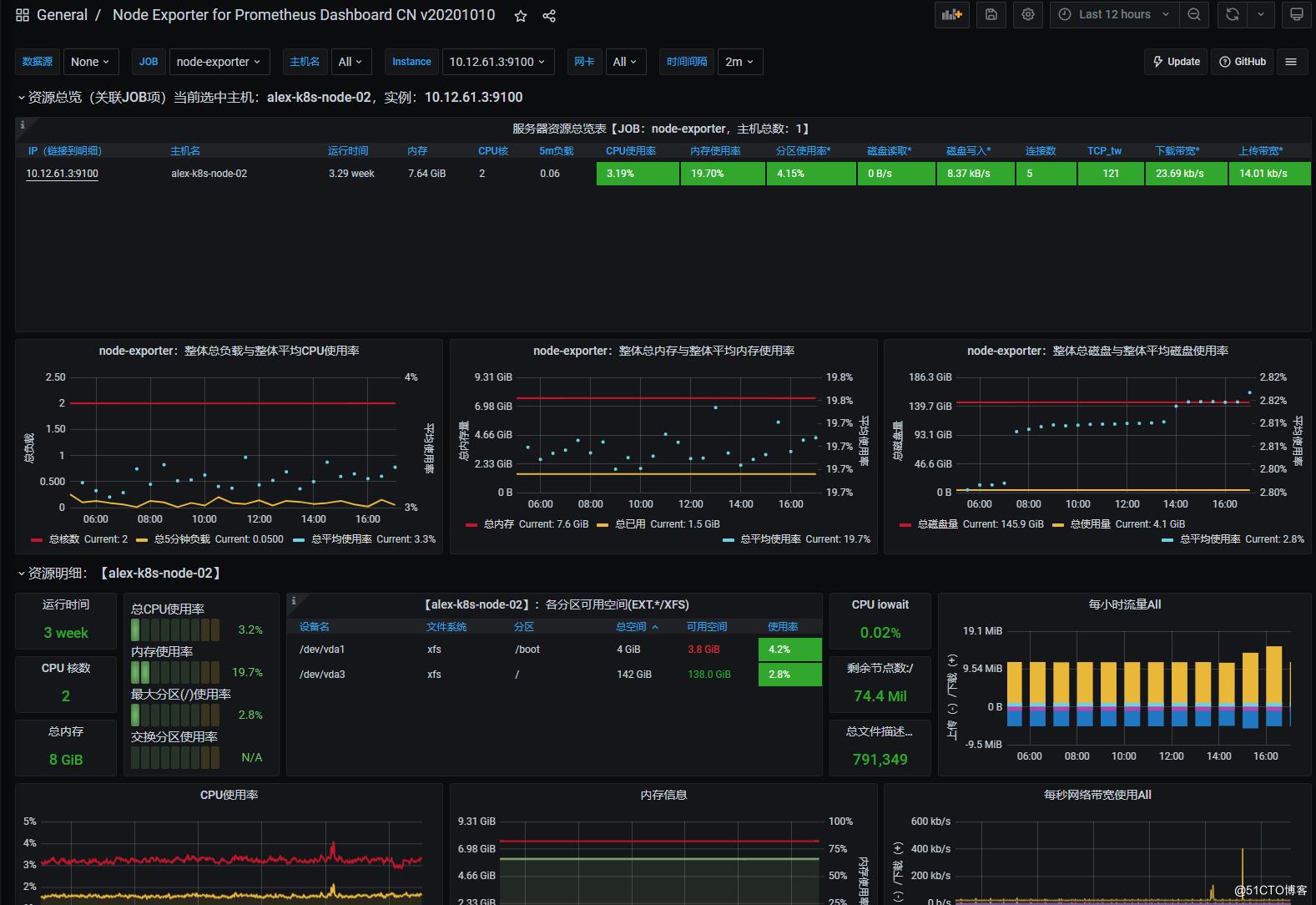This screenshot has width=1316, height=905.
Task: Click the 74.4 Mil inodes value
Action: point(880,696)
